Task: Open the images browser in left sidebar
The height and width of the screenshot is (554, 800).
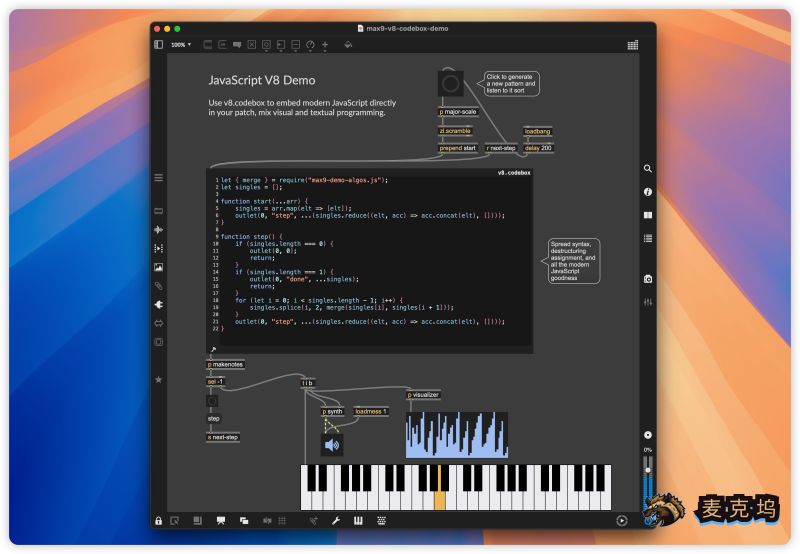Action: click(x=159, y=267)
